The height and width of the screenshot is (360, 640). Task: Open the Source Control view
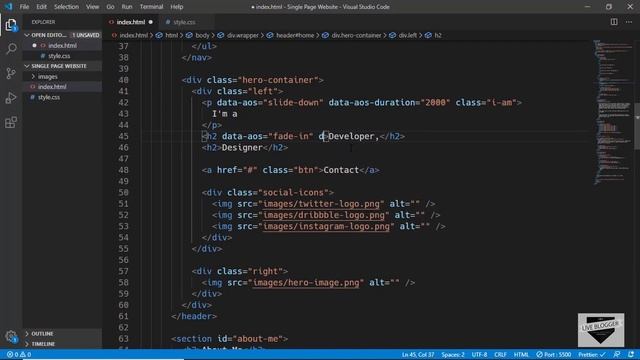pyautogui.click(x=11, y=73)
